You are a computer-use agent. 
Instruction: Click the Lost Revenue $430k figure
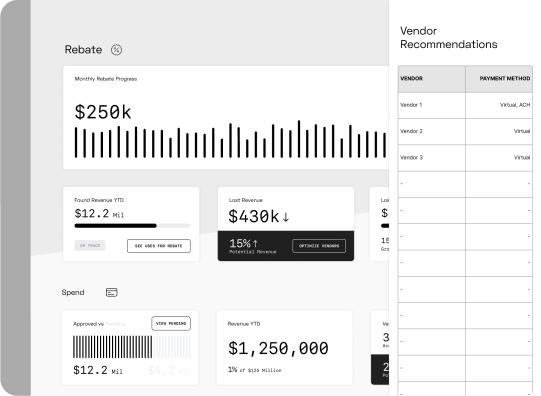(x=254, y=217)
